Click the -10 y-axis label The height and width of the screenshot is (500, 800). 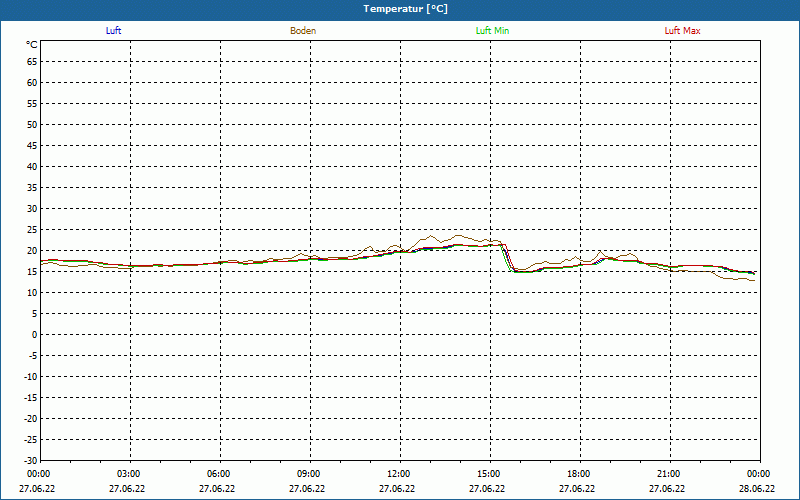coord(31,377)
